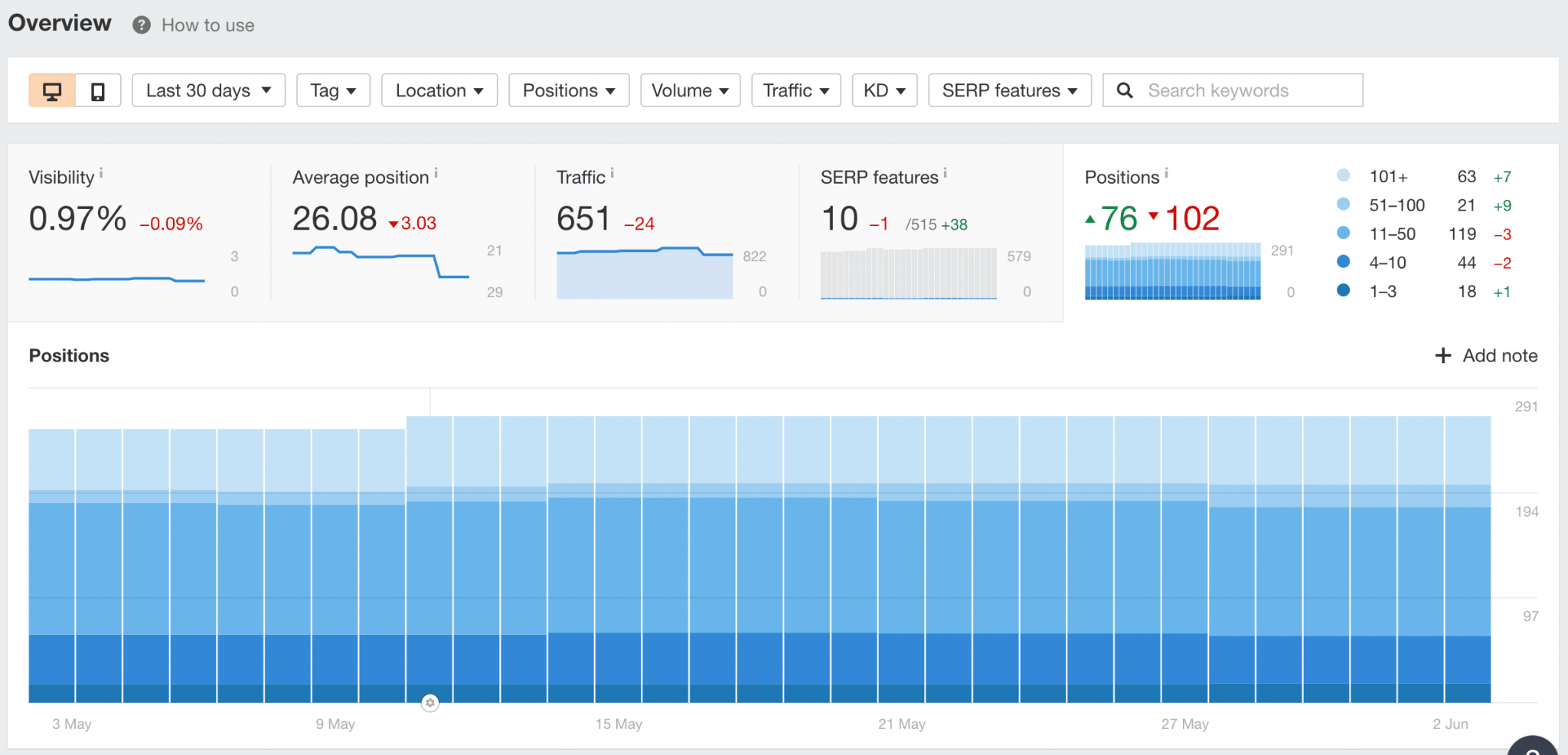Open the KD filter menu
Screen dimensions: 1568x755
coord(884,90)
